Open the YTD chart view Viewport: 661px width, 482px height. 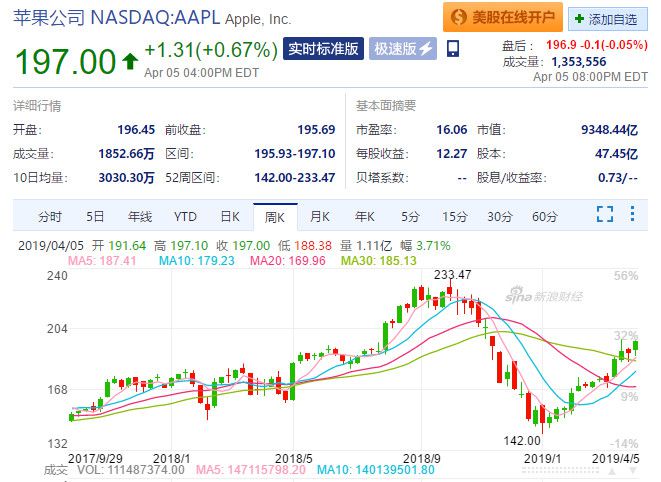coord(185,217)
